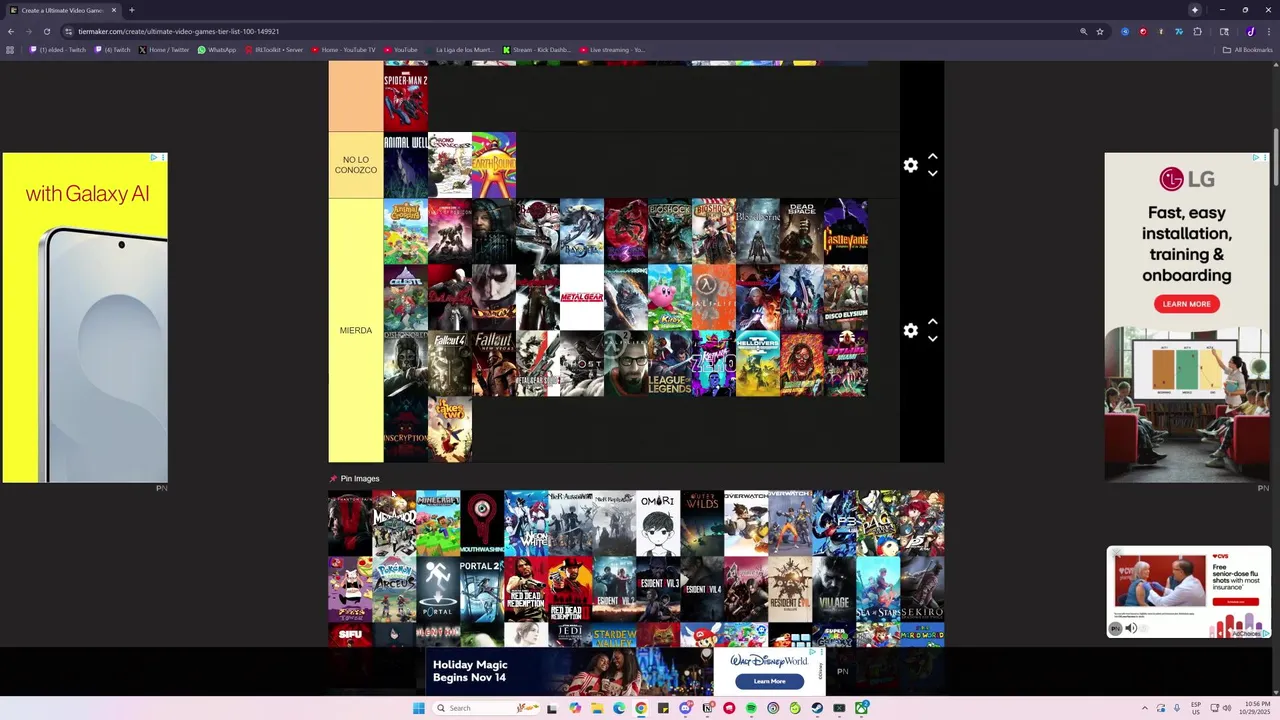The height and width of the screenshot is (720, 1280).
Task: Open All Bookmarks folder
Action: (1247, 50)
